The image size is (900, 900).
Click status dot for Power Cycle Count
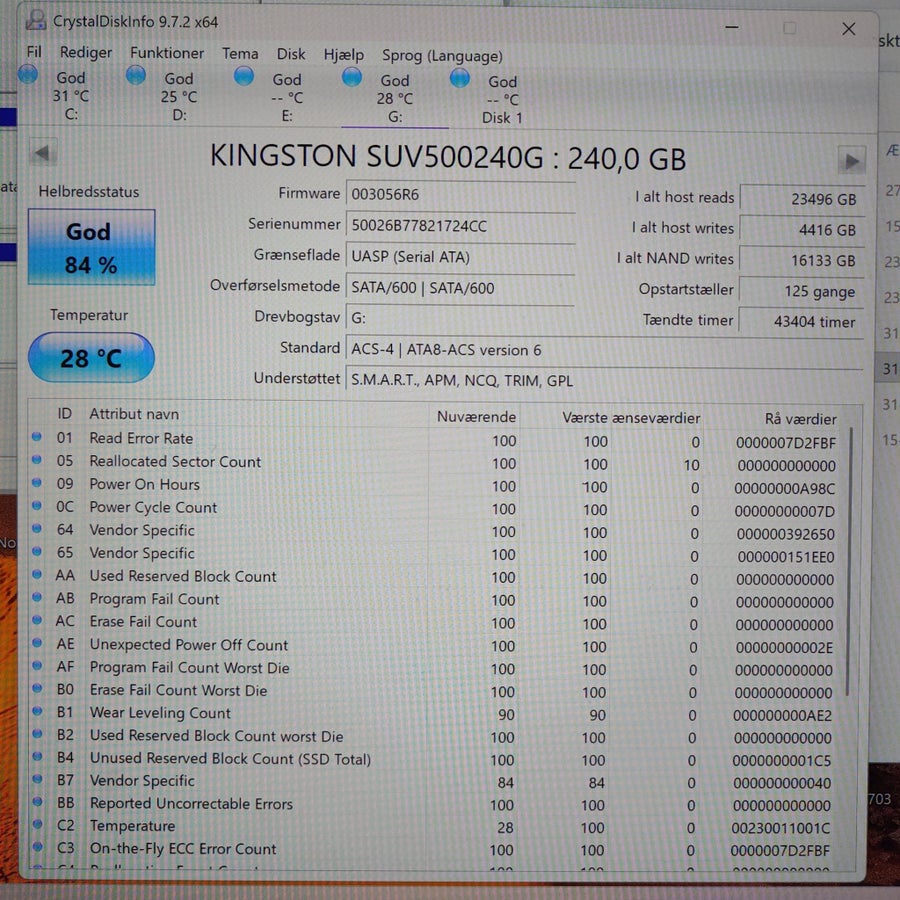pos(37,505)
